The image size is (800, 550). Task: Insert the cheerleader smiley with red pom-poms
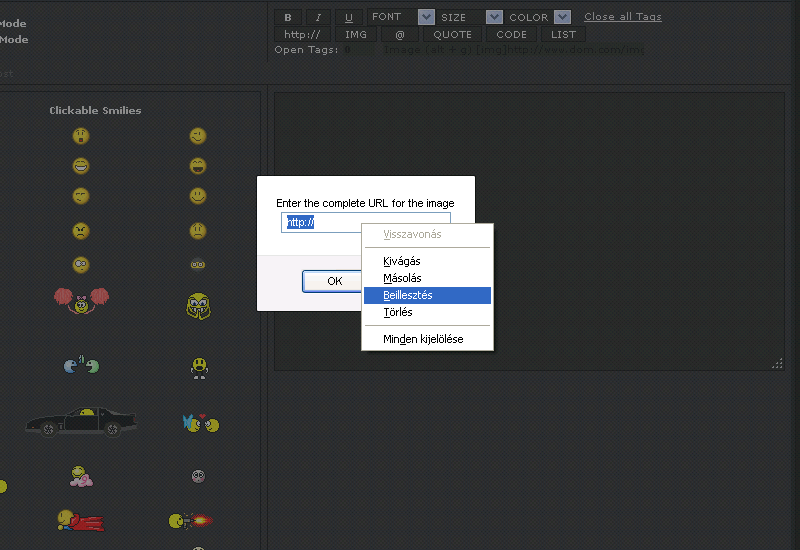[x=82, y=301]
